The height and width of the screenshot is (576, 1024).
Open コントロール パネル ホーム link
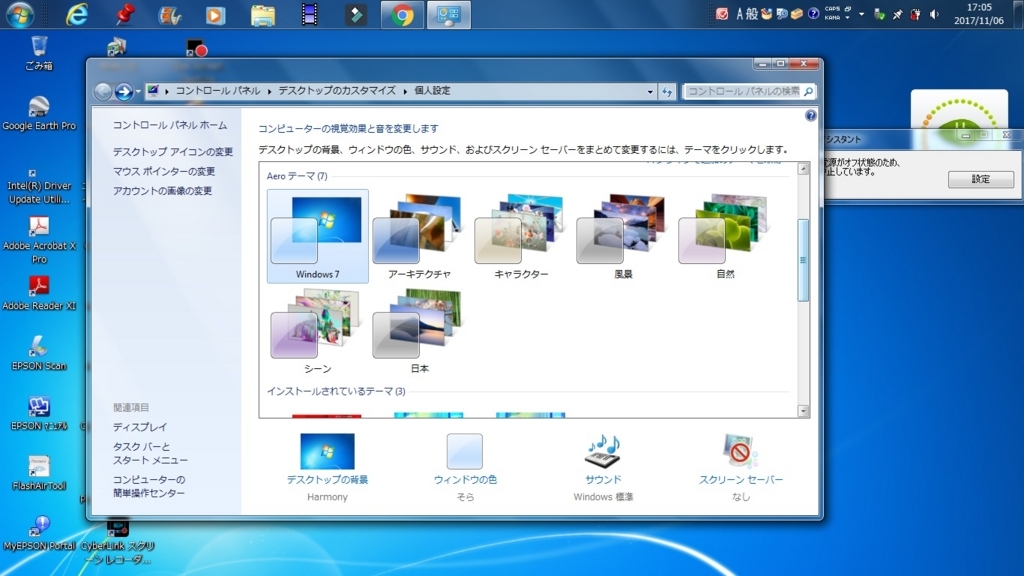click(170, 125)
